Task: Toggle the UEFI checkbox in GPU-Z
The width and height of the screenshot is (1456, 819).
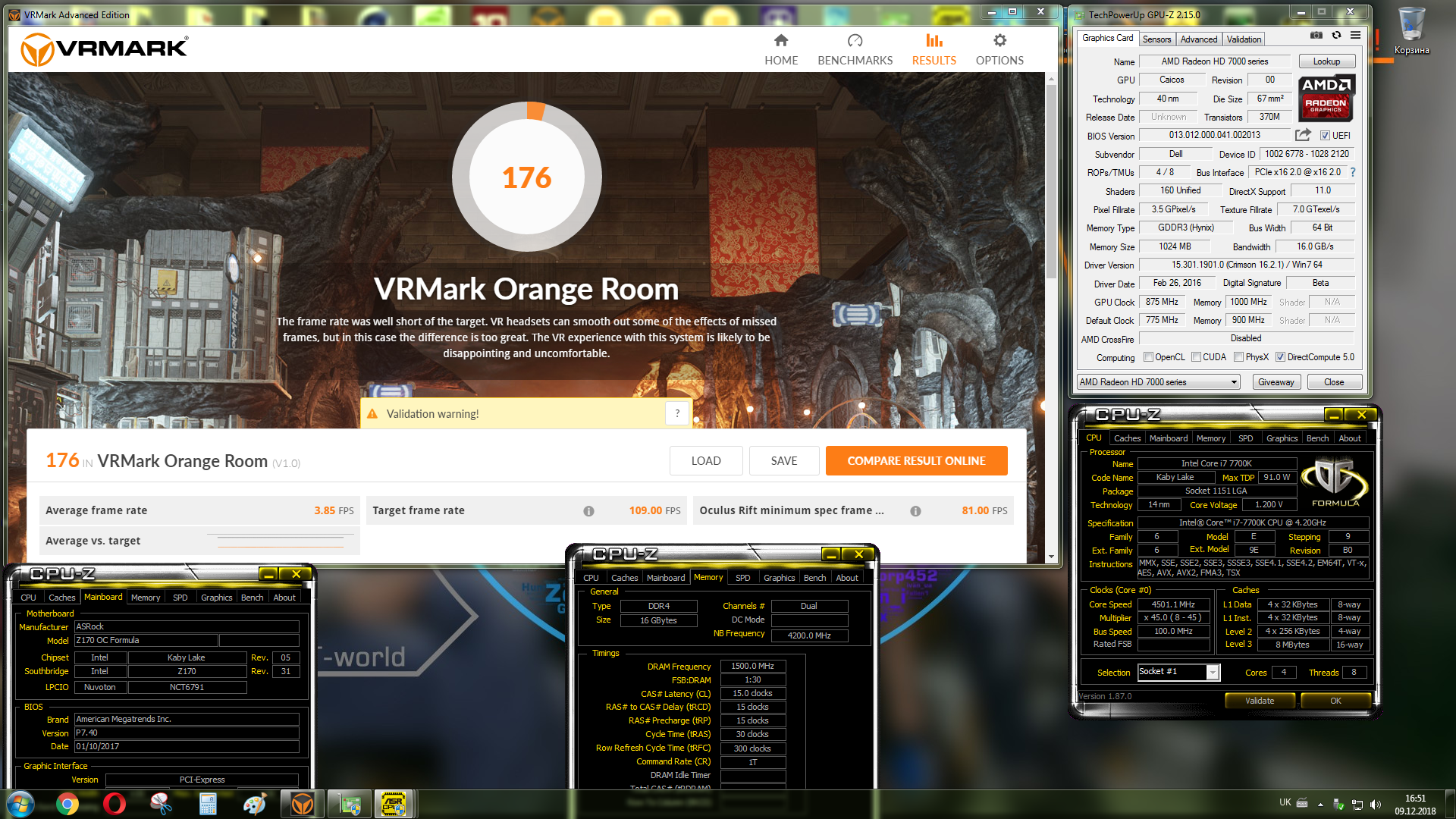Action: [x=1325, y=136]
